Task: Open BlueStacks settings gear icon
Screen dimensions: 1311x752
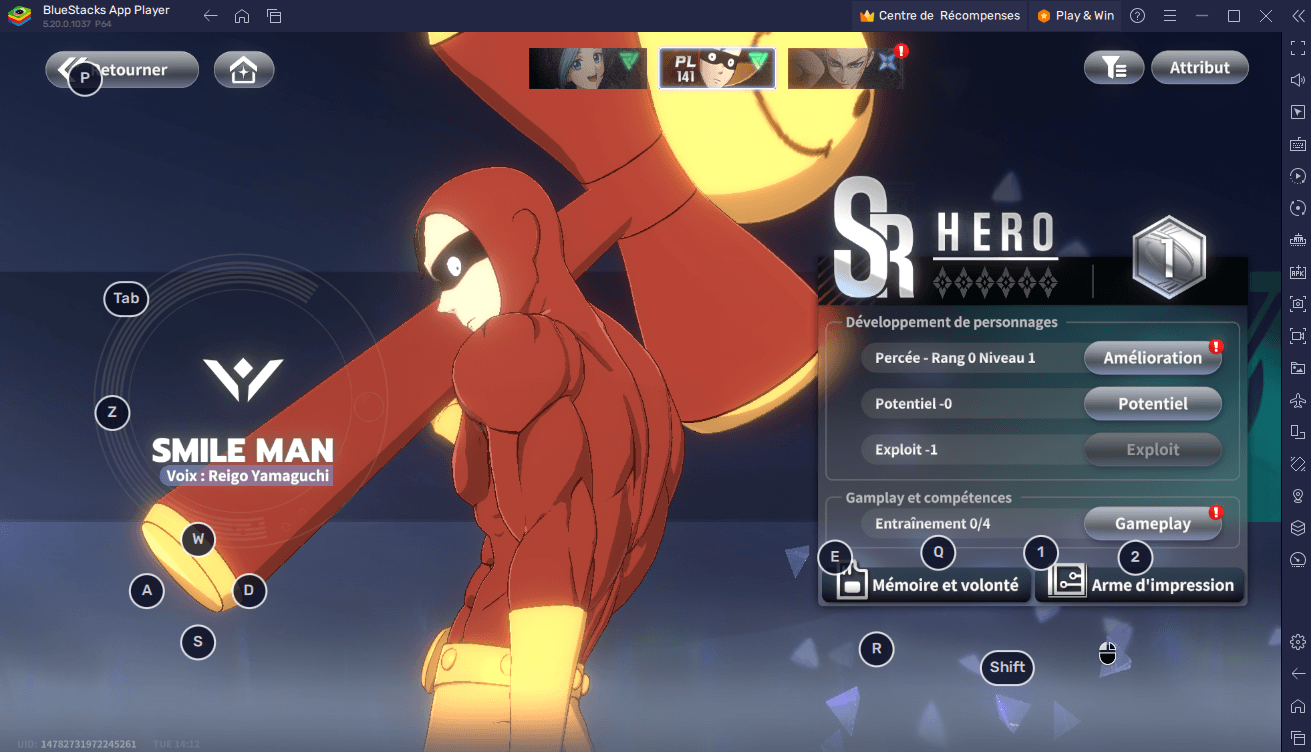Action: pos(1298,641)
